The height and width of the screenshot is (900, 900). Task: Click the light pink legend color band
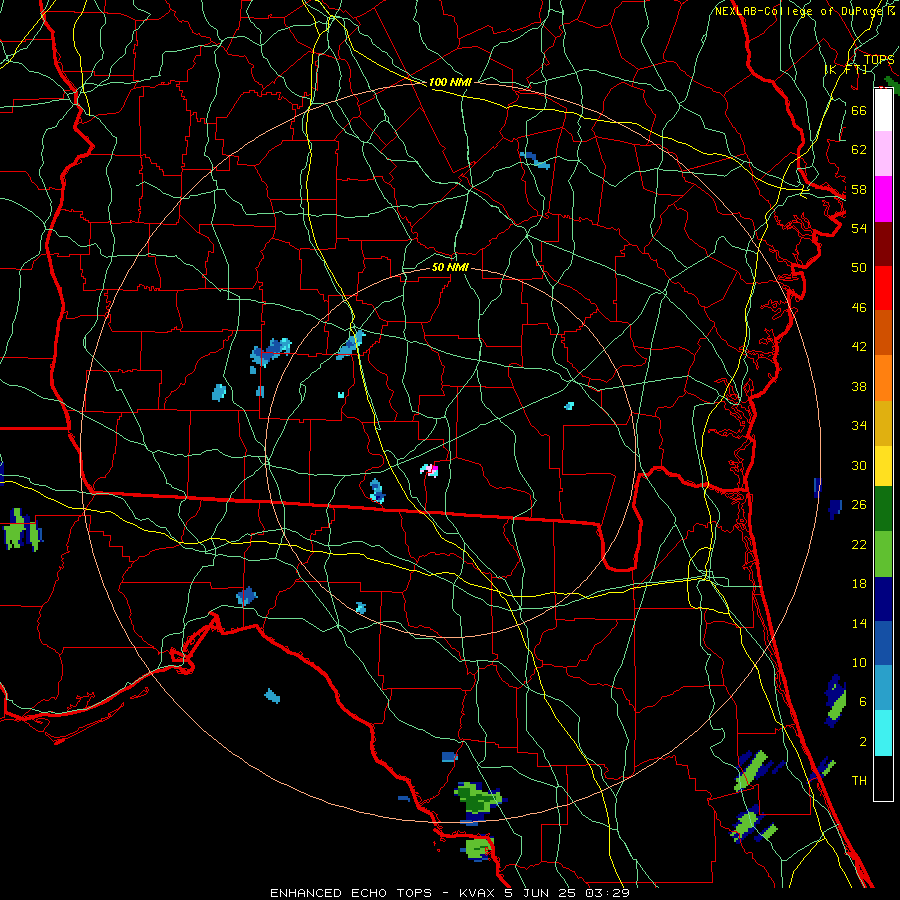pos(883,154)
